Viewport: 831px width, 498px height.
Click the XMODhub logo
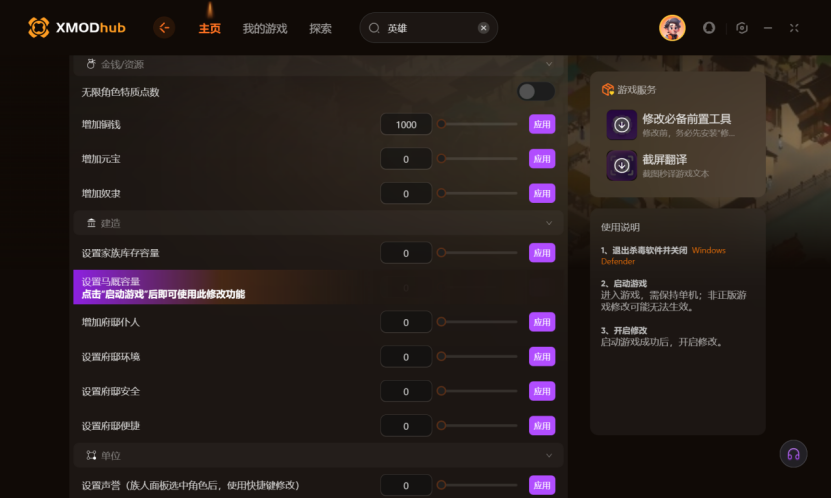coord(77,28)
